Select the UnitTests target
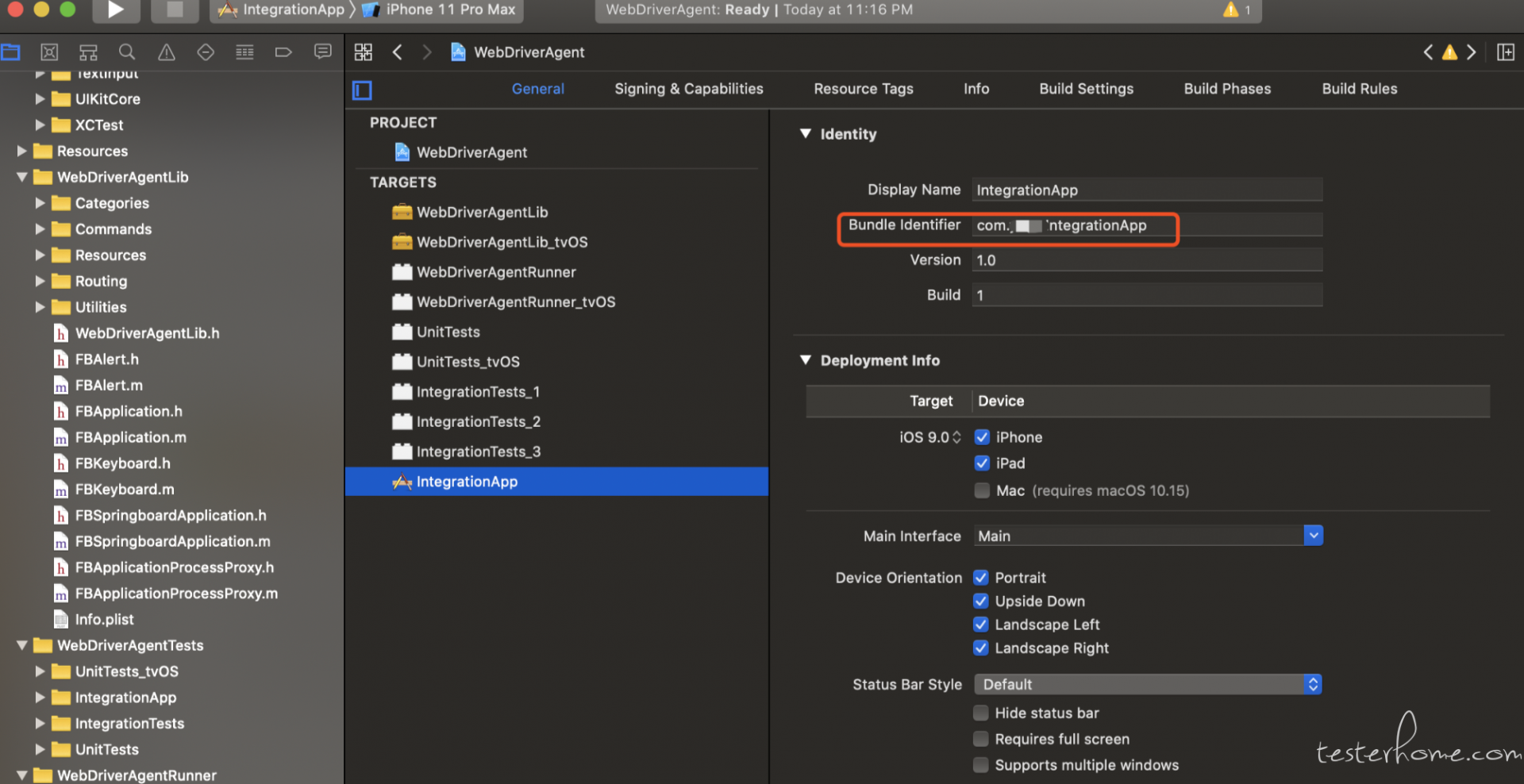This screenshot has width=1524, height=784. (x=437, y=332)
